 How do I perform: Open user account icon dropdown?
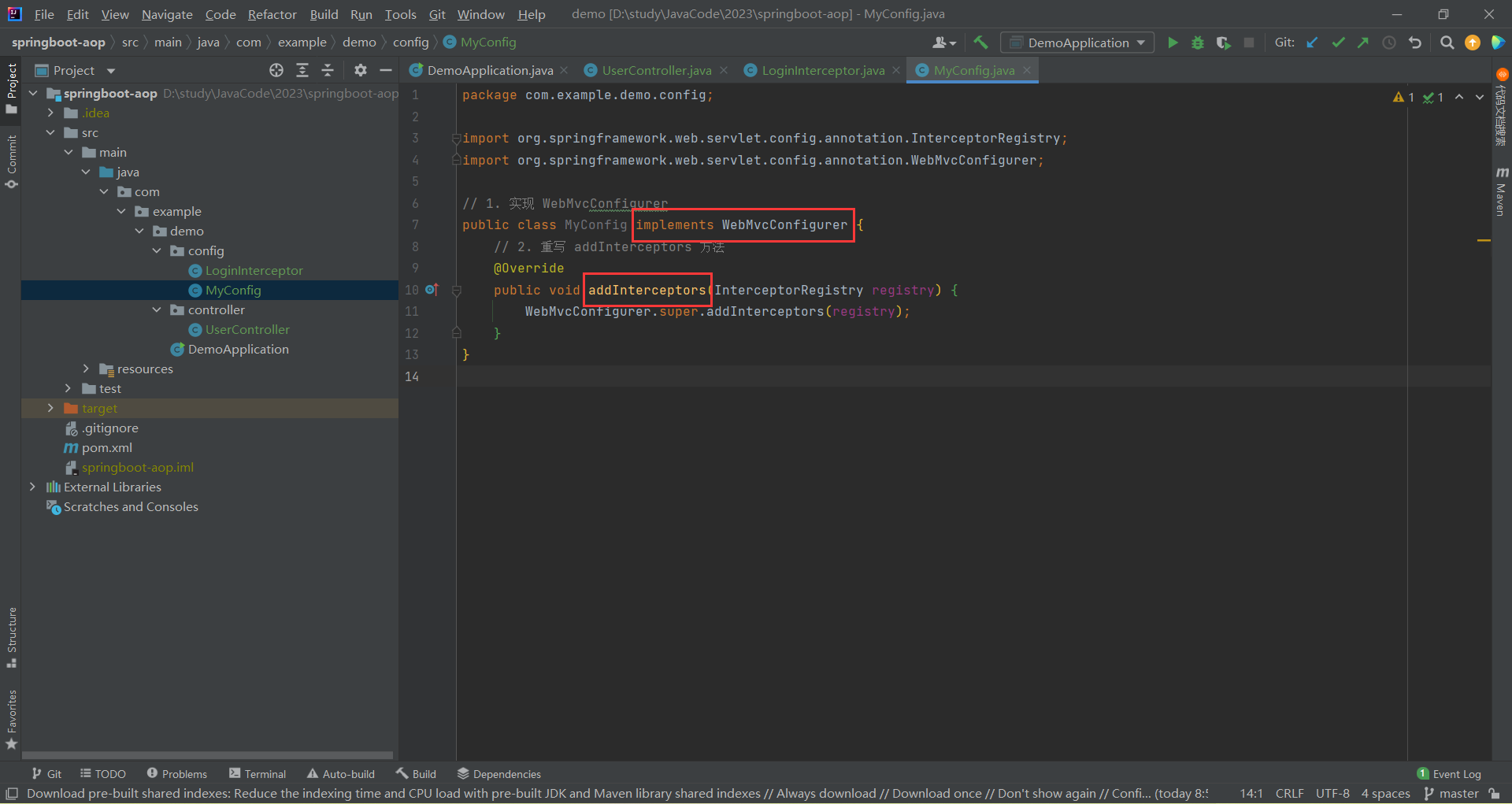point(944,43)
